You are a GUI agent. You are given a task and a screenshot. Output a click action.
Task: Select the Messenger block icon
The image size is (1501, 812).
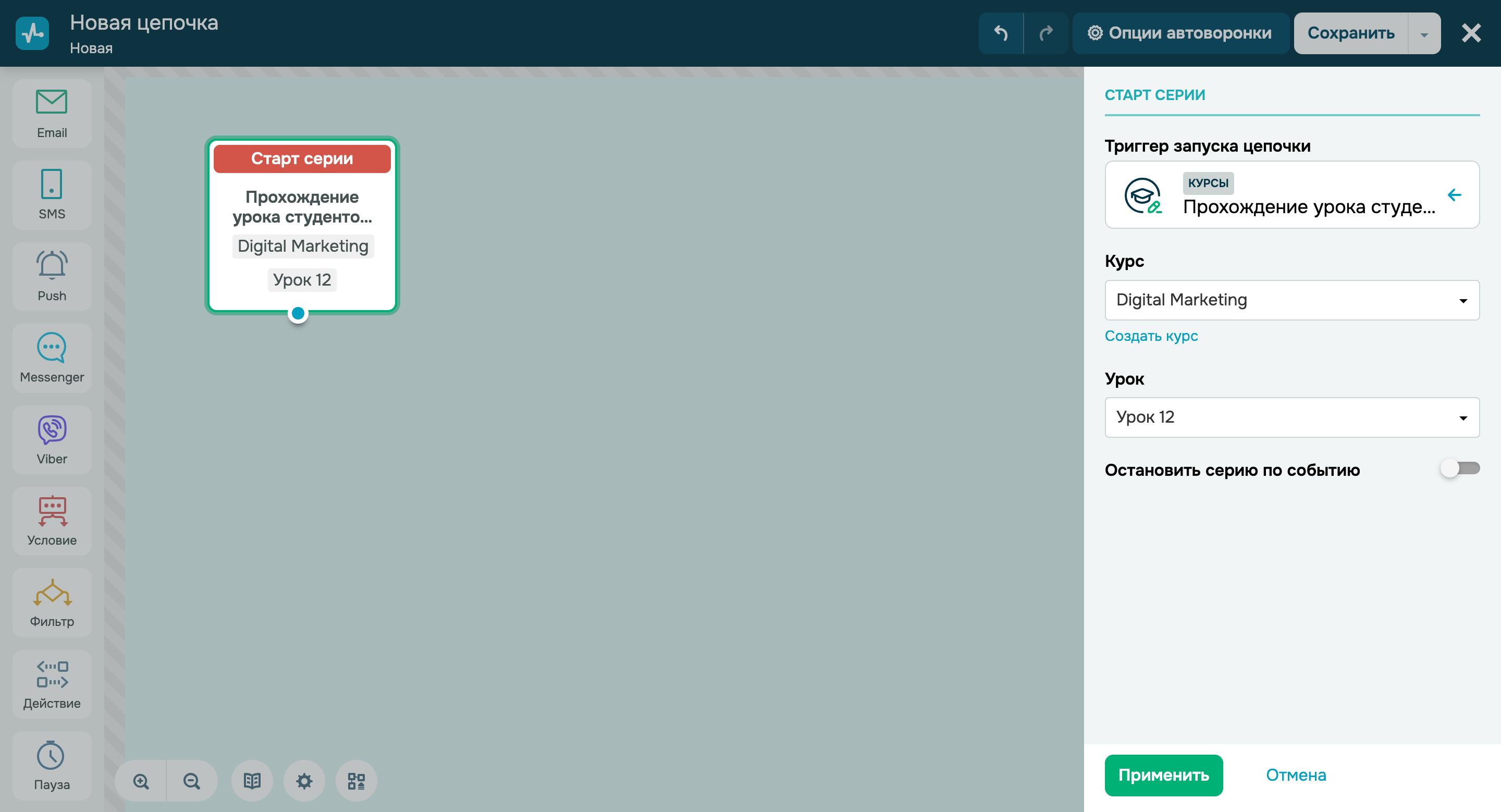point(52,358)
